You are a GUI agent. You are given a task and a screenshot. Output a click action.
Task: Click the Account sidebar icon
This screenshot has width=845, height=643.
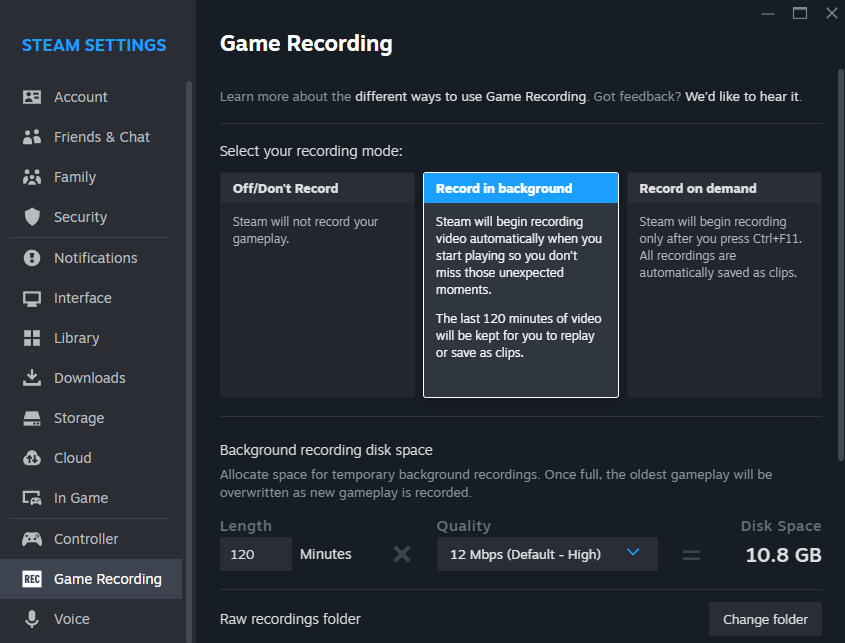click(32, 97)
